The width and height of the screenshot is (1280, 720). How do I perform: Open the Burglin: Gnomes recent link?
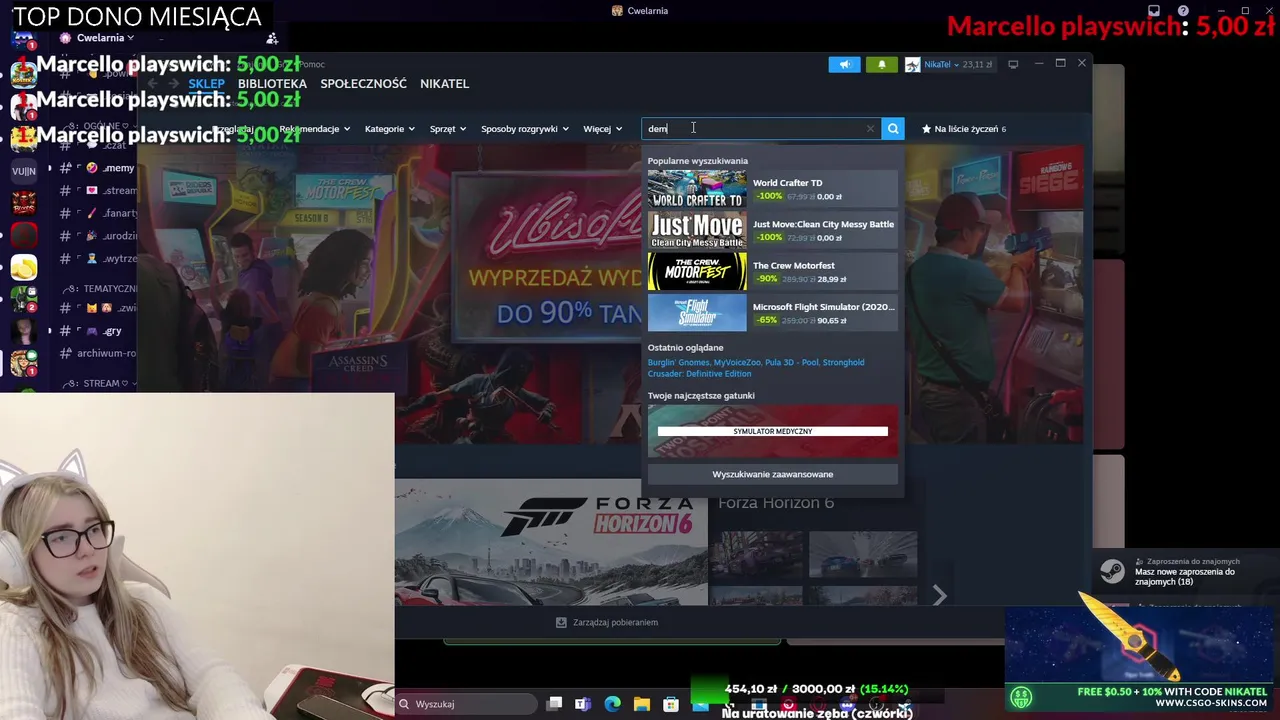click(x=678, y=362)
